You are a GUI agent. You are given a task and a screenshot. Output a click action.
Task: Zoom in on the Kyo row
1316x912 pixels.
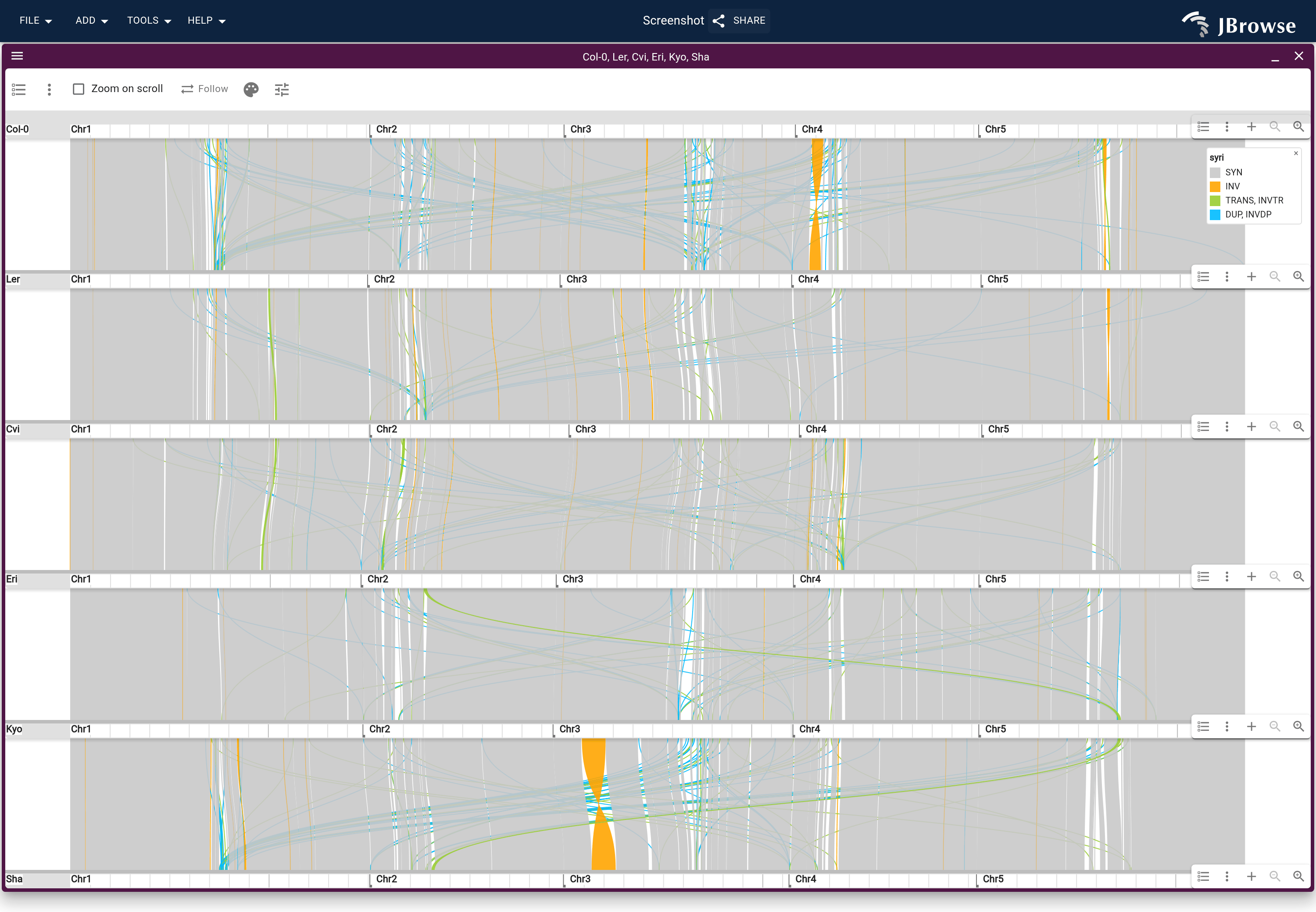pyautogui.click(x=1299, y=726)
